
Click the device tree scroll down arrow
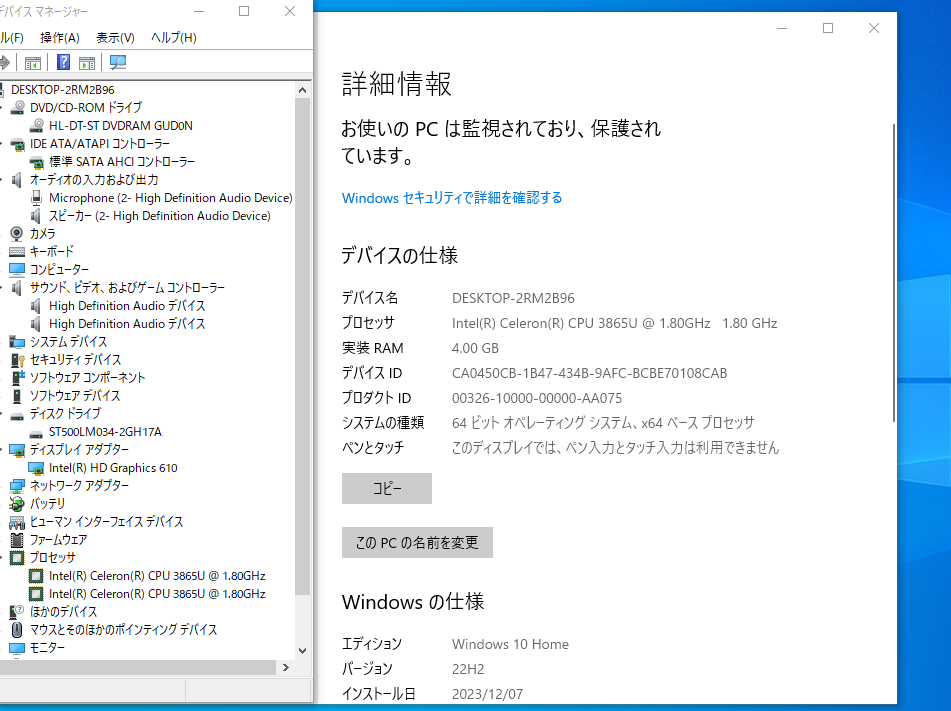coord(303,651)
